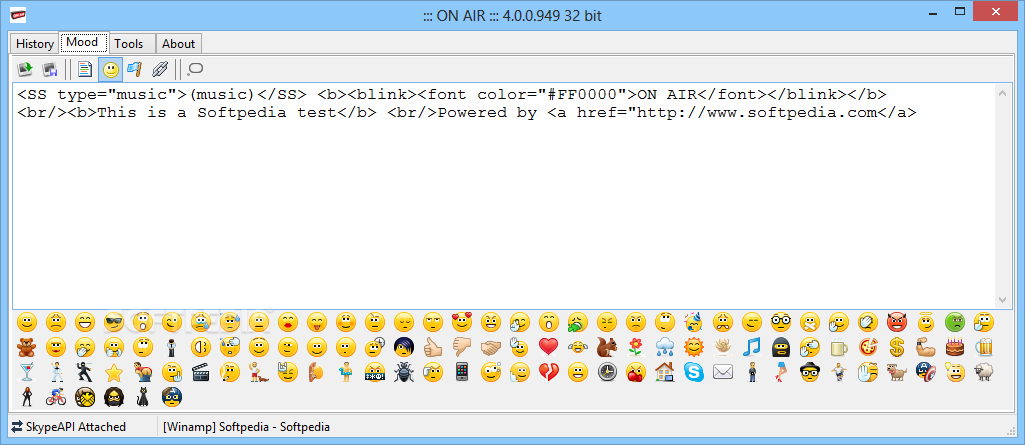Insert the nerd glasses emoticon in top row
The height and width of the screenshot is (445, 1025).
tap(781, 322)
